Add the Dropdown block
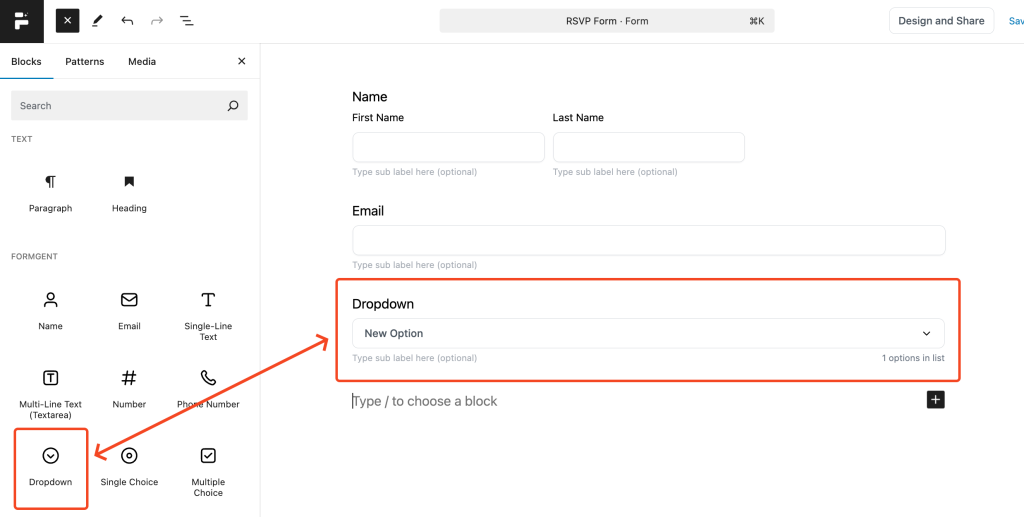 (50, 467)
